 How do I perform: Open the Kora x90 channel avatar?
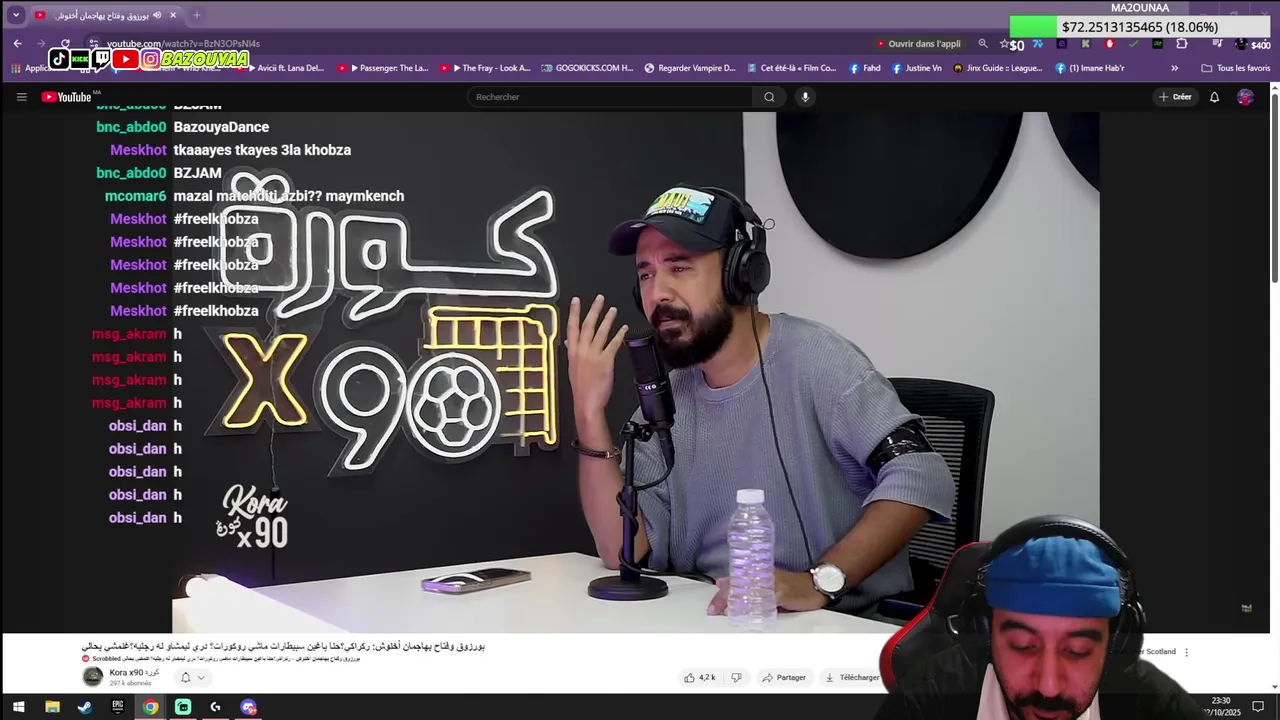pos(93,676)
